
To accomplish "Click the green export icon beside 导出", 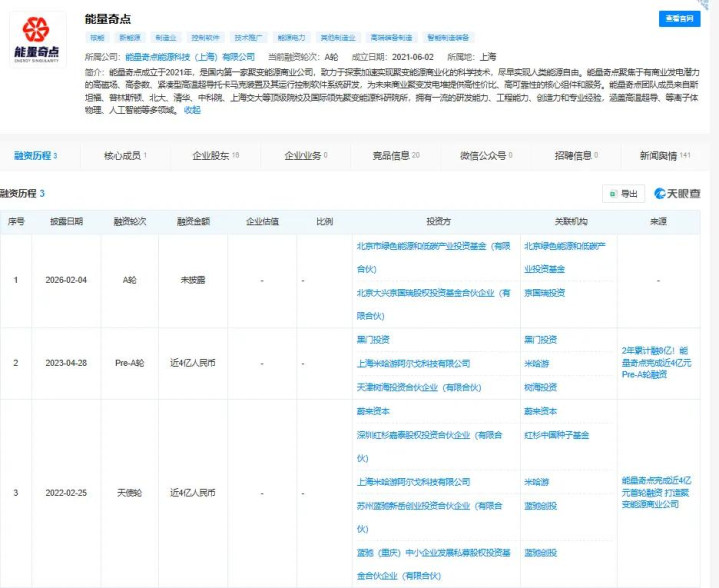I will click(x=613, y=194).
